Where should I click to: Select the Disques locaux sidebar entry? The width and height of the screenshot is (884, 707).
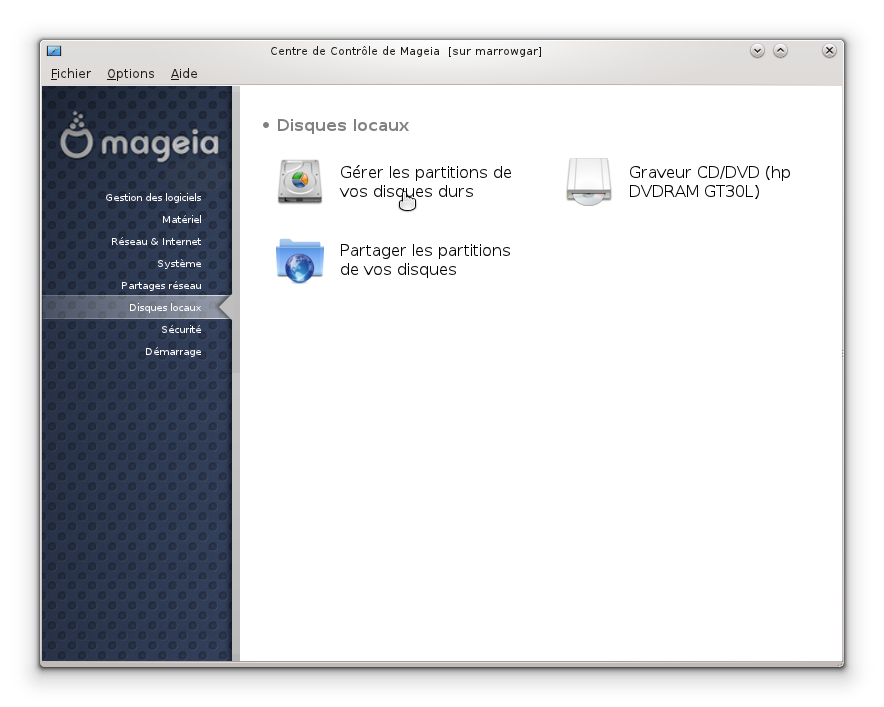click(x=165, y=308)
